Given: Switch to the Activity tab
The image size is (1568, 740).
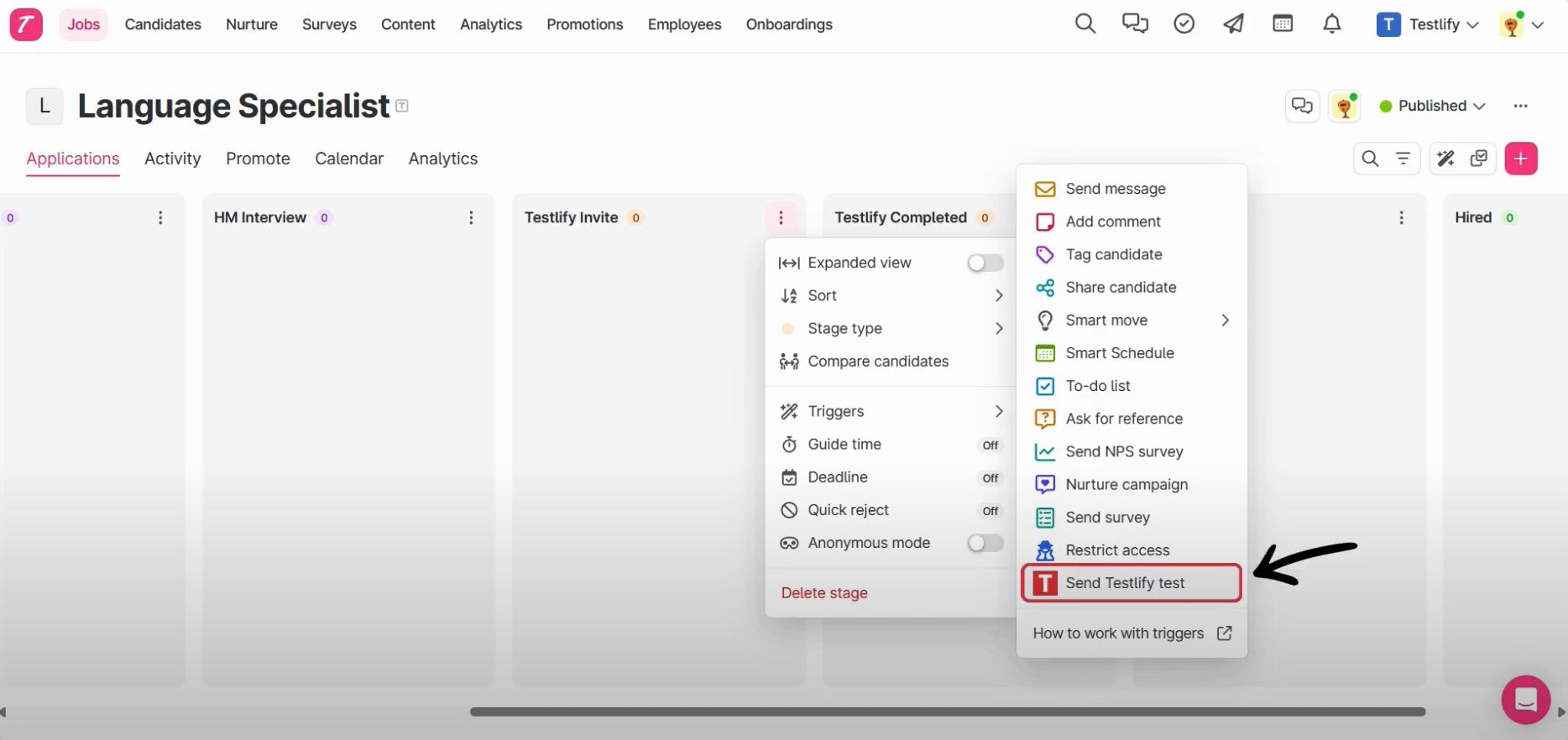Looking at the screenshot, I should coord(172,159).
